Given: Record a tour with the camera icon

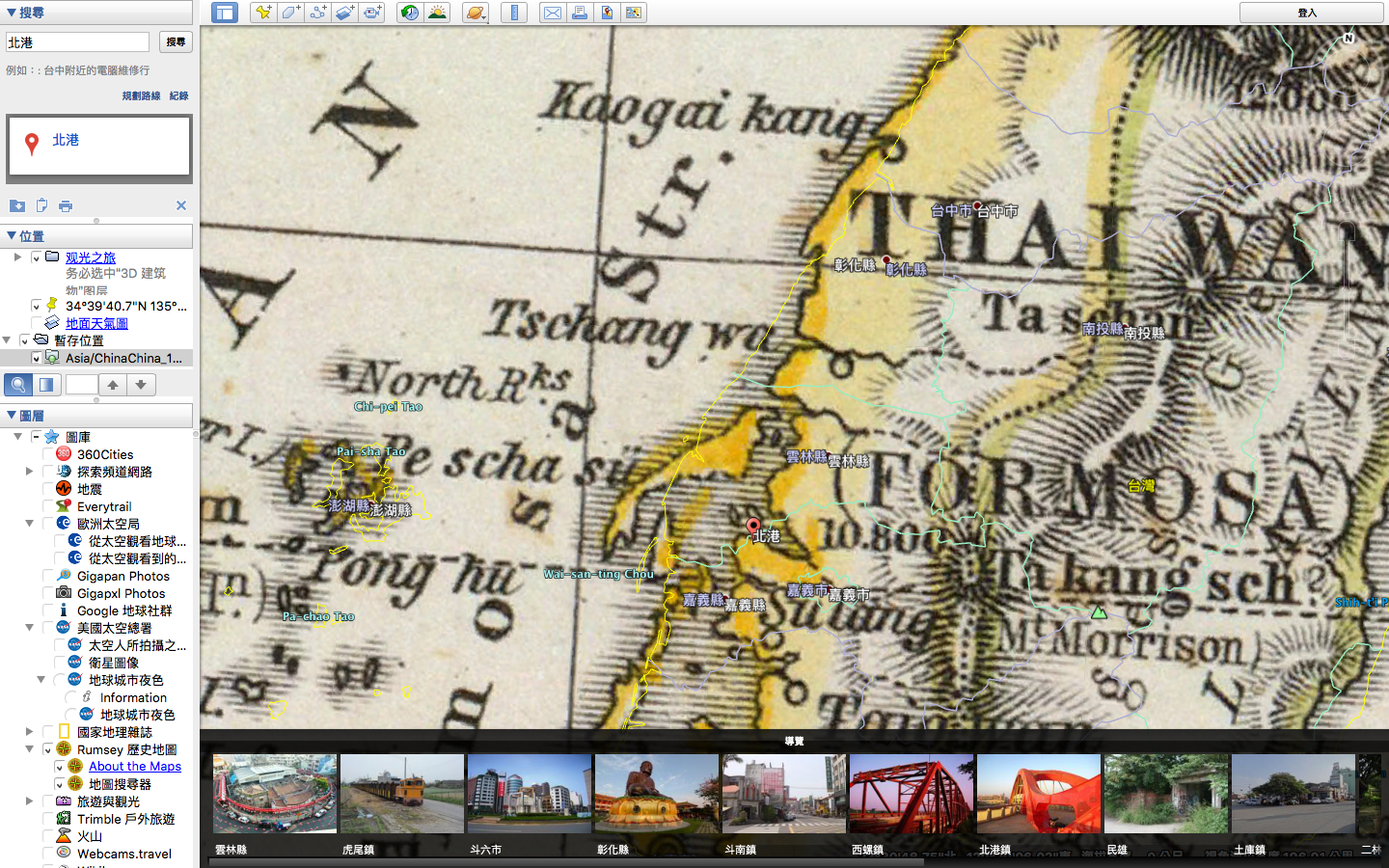Looking at the screenshot, I should point(372,13).
